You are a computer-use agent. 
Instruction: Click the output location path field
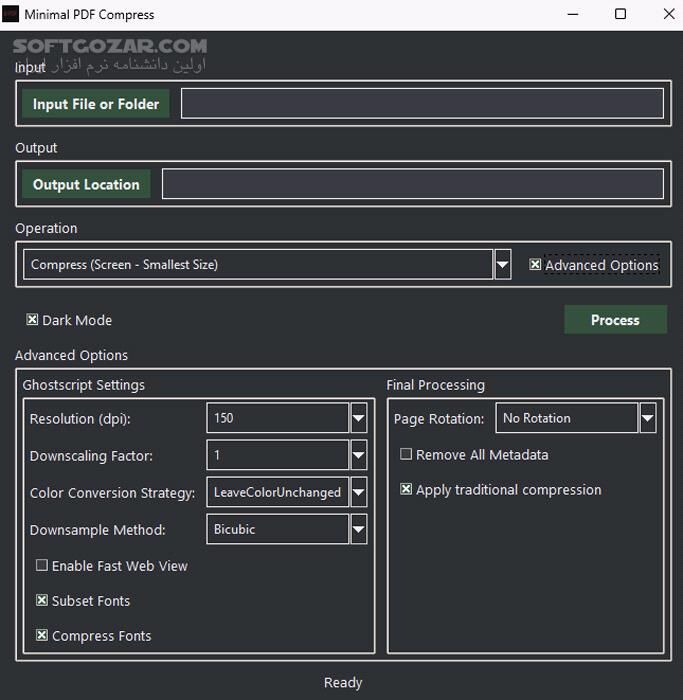coord(412,184)
